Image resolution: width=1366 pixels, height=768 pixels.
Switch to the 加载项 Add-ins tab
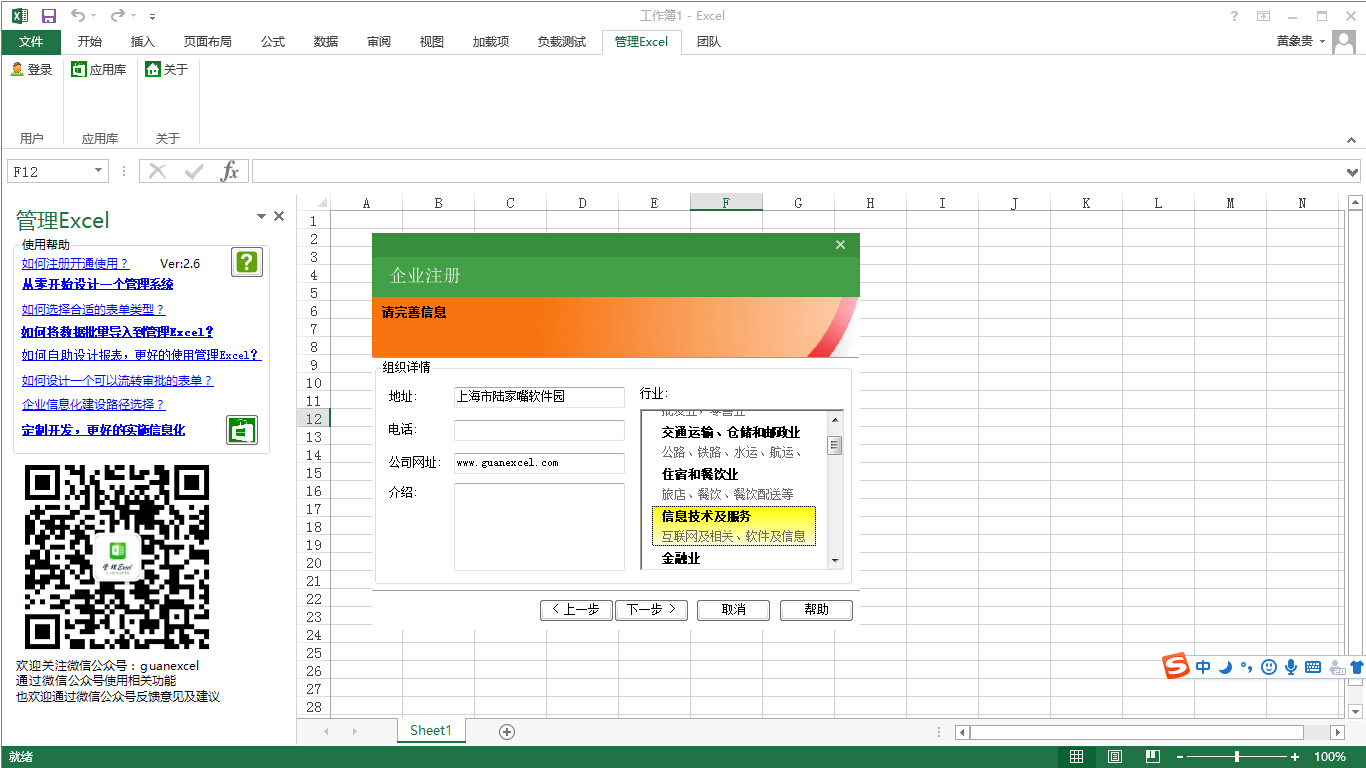(x=491, y=41)
